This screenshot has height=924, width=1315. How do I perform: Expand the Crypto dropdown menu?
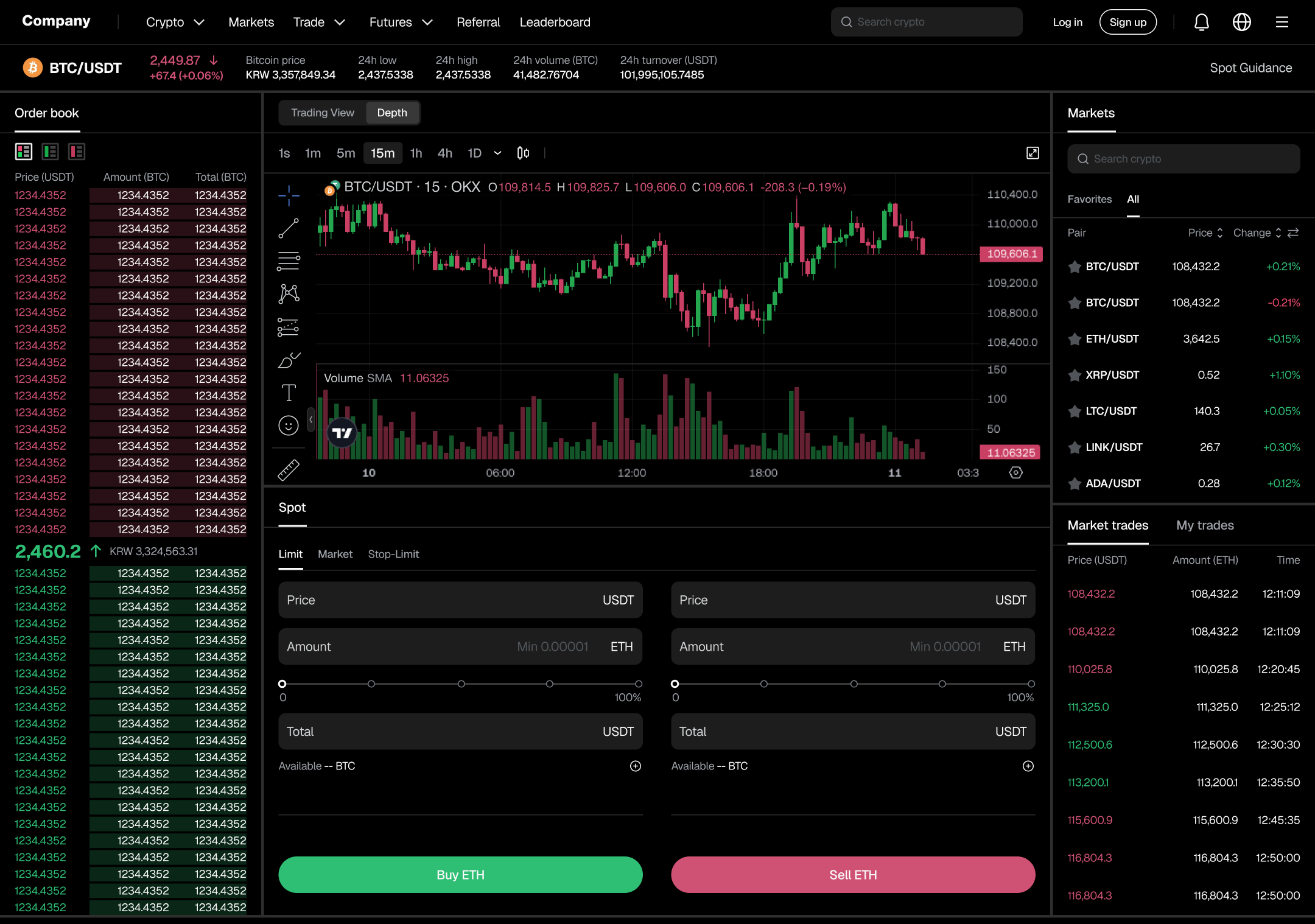(x=175, y=23)
